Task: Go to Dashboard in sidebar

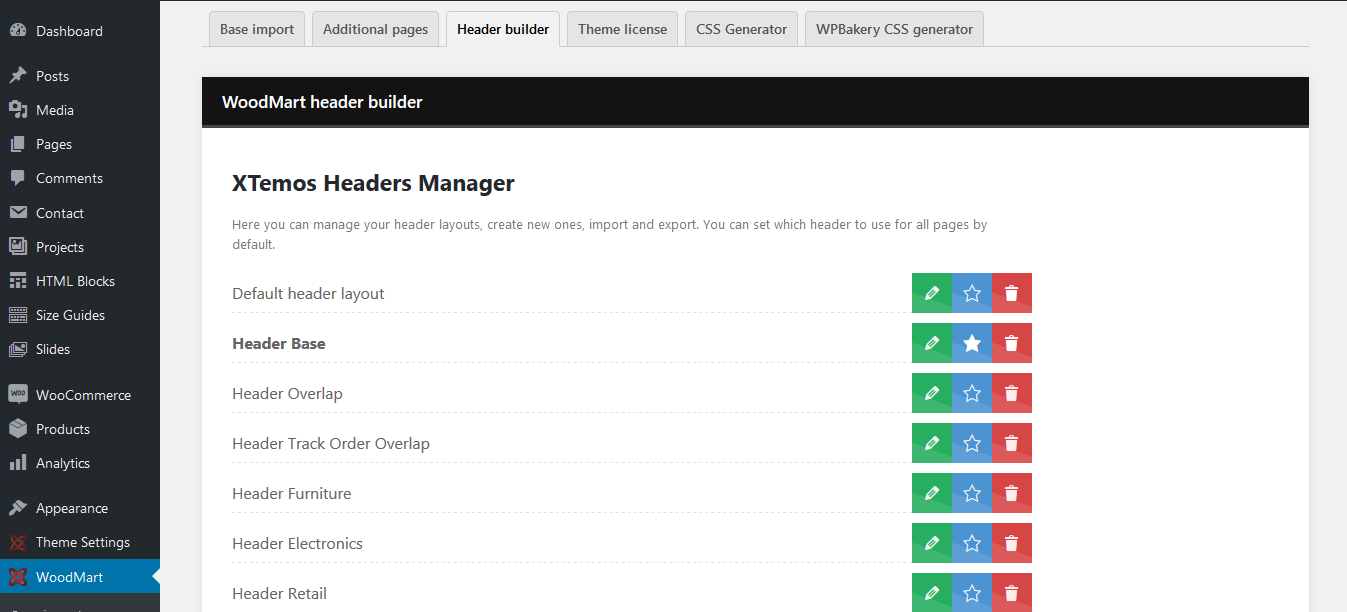Action: pyautogui.click(x=80, y=31)
